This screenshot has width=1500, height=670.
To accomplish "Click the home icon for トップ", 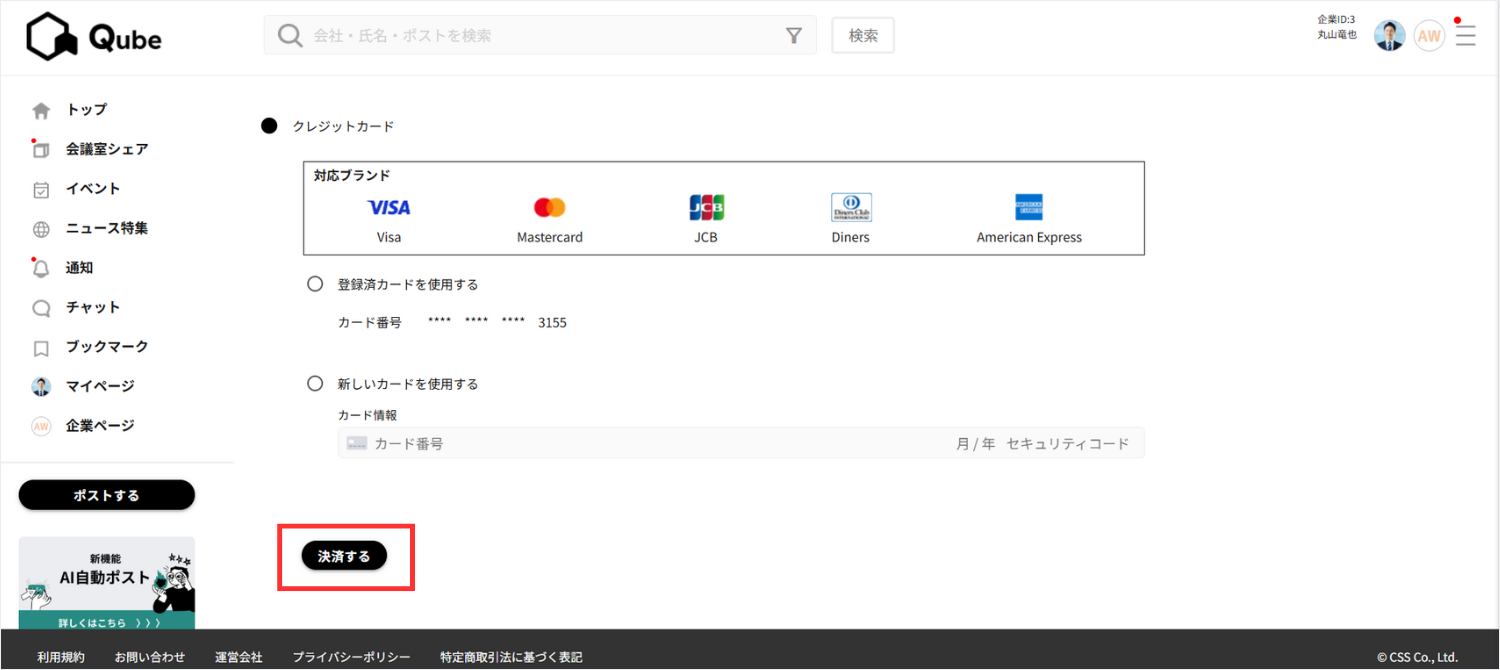I will [41, 110].
